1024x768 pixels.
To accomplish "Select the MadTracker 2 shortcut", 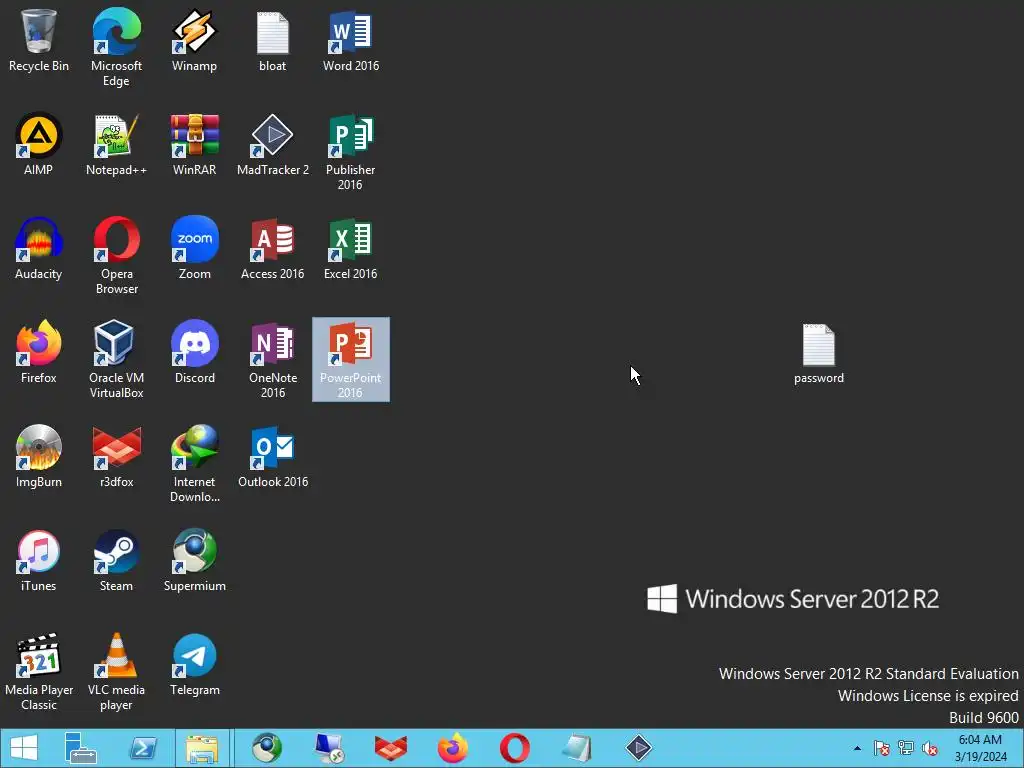I will (x=272, y=144).
